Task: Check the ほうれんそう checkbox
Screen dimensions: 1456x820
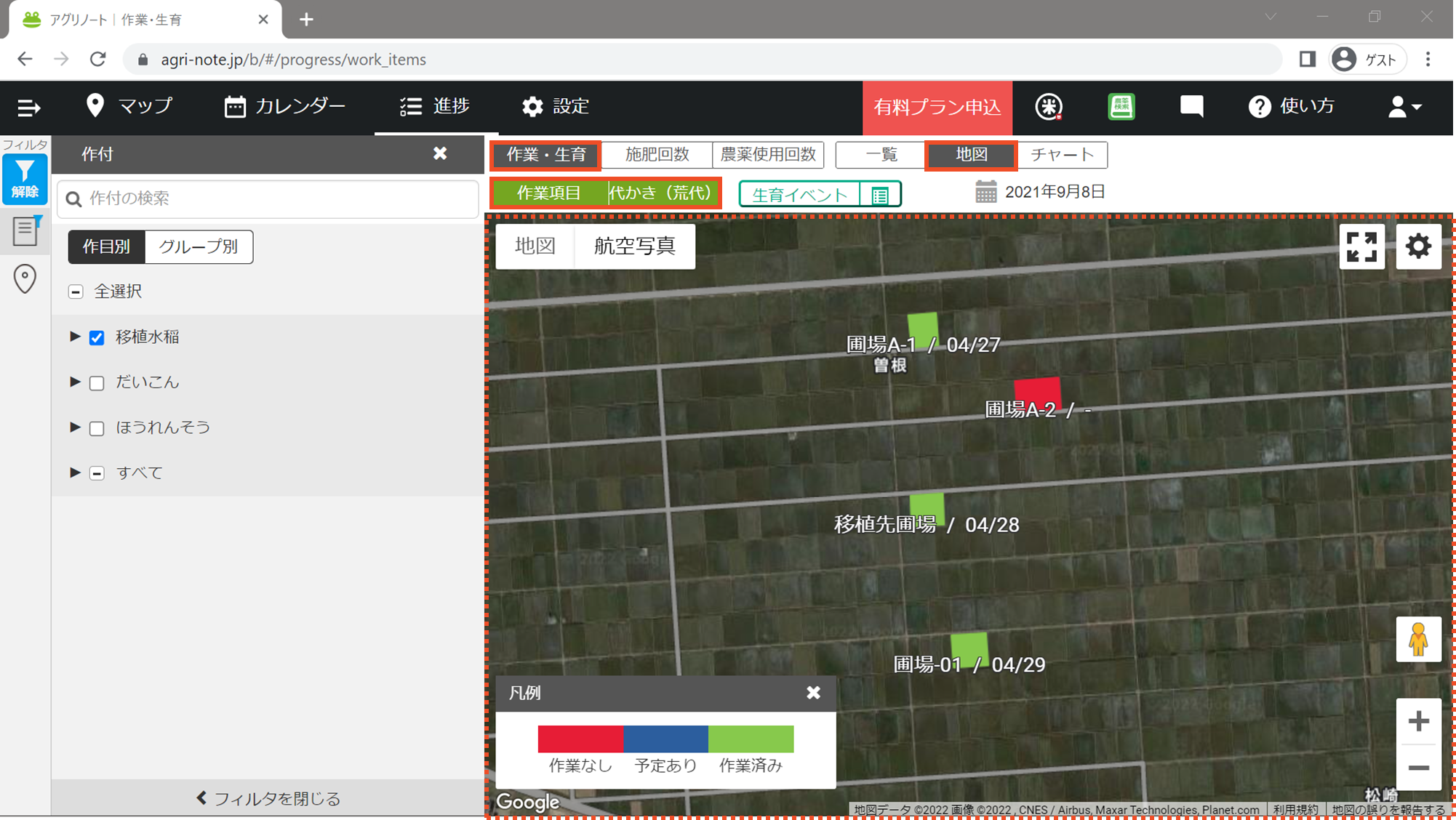Action: [97, 428]
